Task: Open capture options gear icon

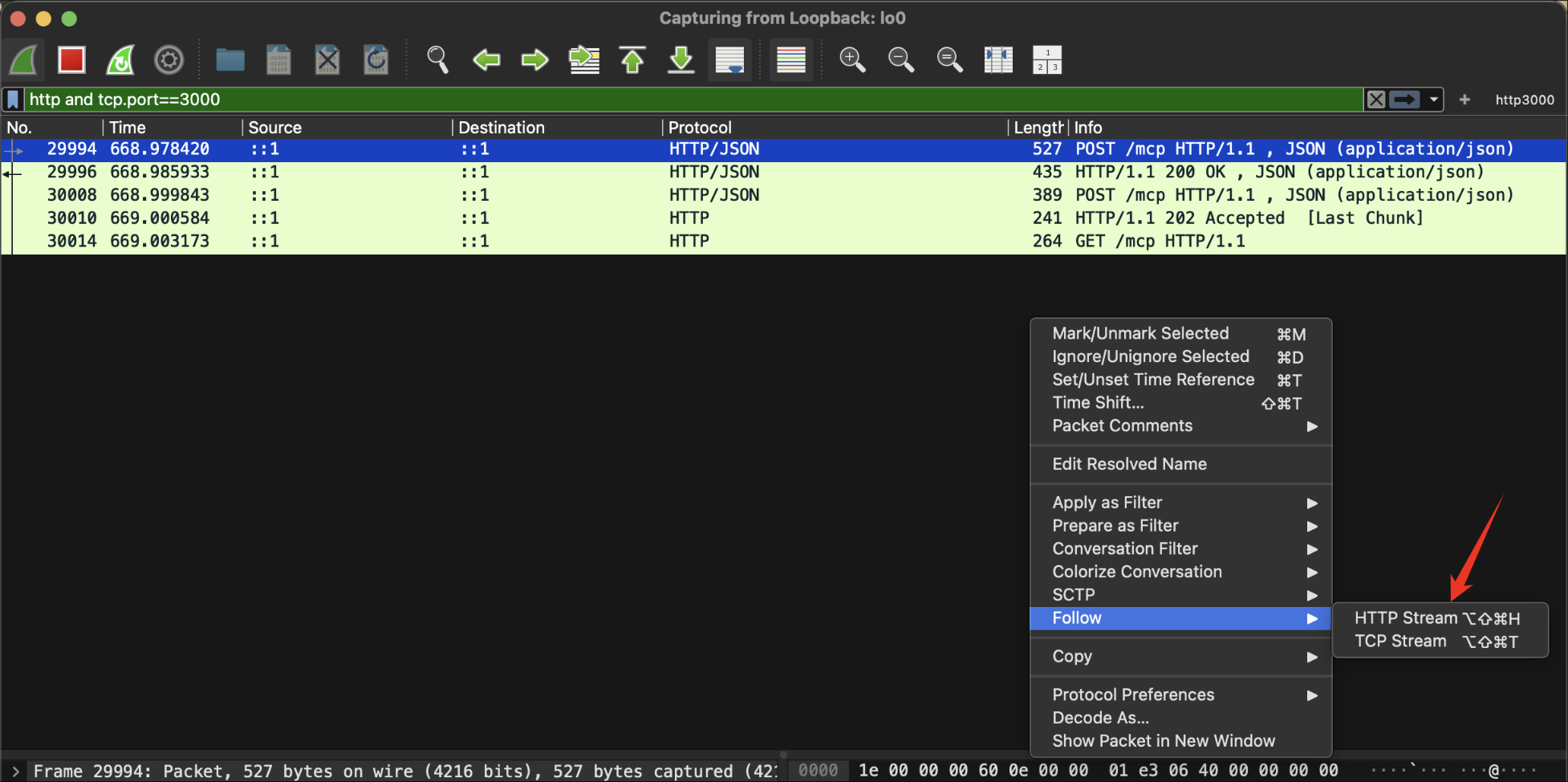Action: (x=169, y=59)
